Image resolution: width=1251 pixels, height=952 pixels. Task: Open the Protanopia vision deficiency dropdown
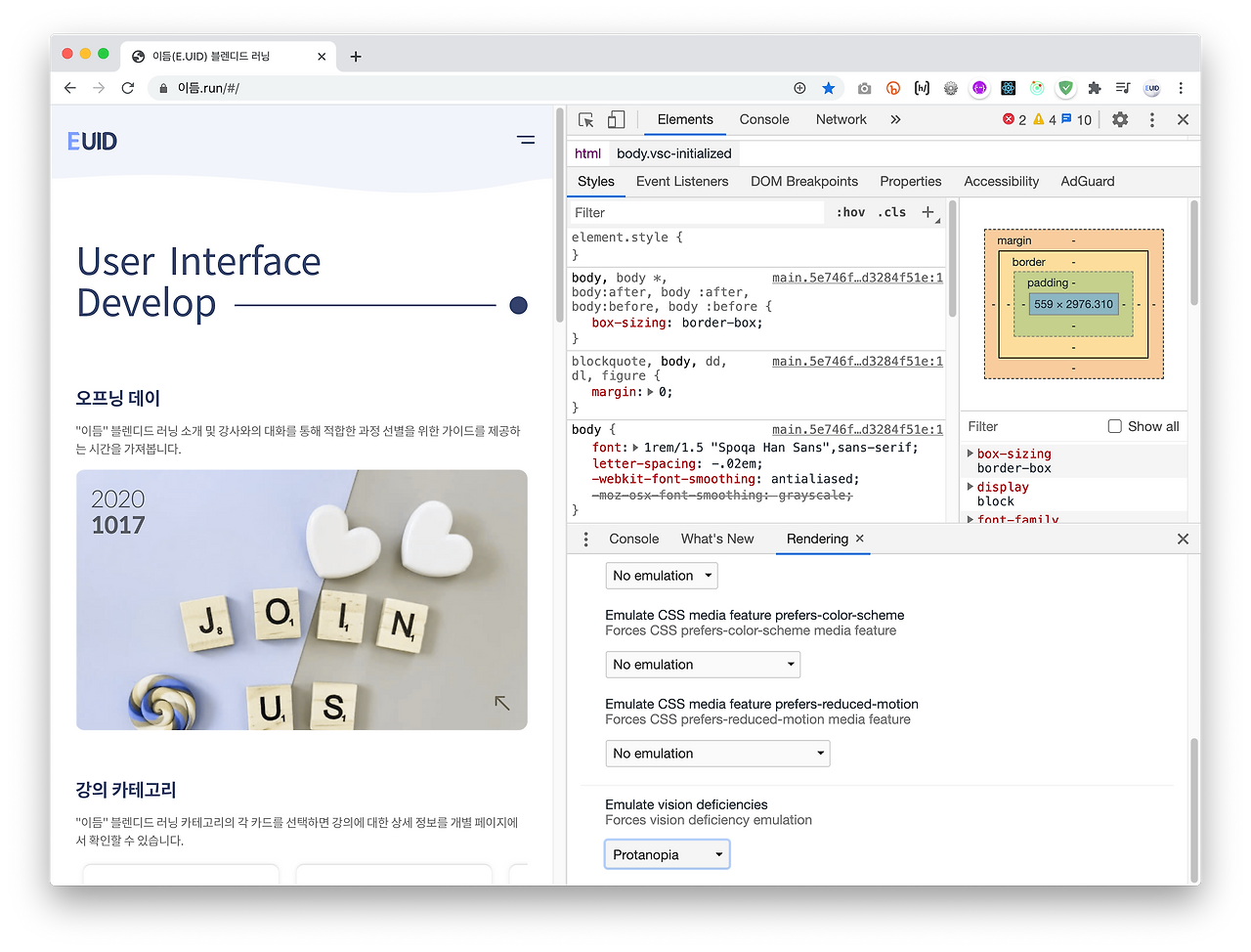668,855
